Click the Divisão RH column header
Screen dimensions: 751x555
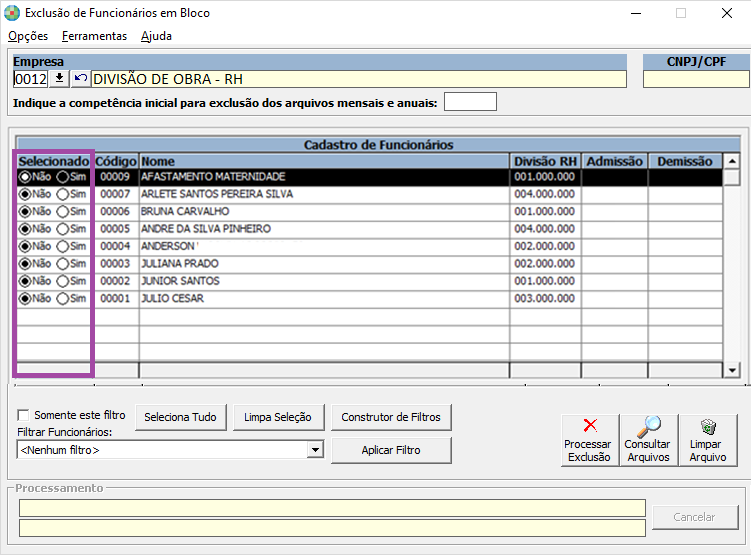point(546,161)
